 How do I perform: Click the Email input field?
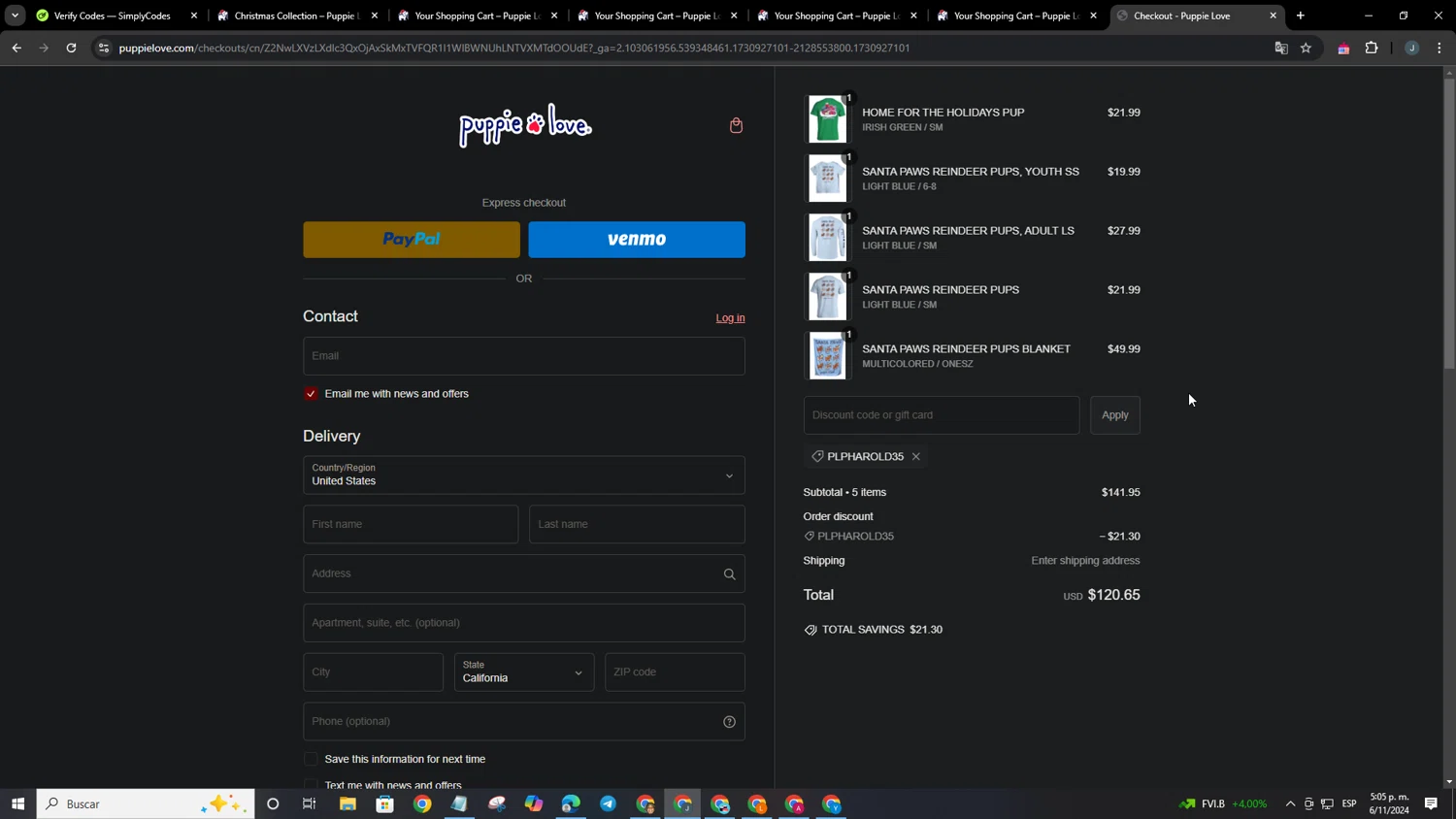pyautogui.click(x=524, y=356)
